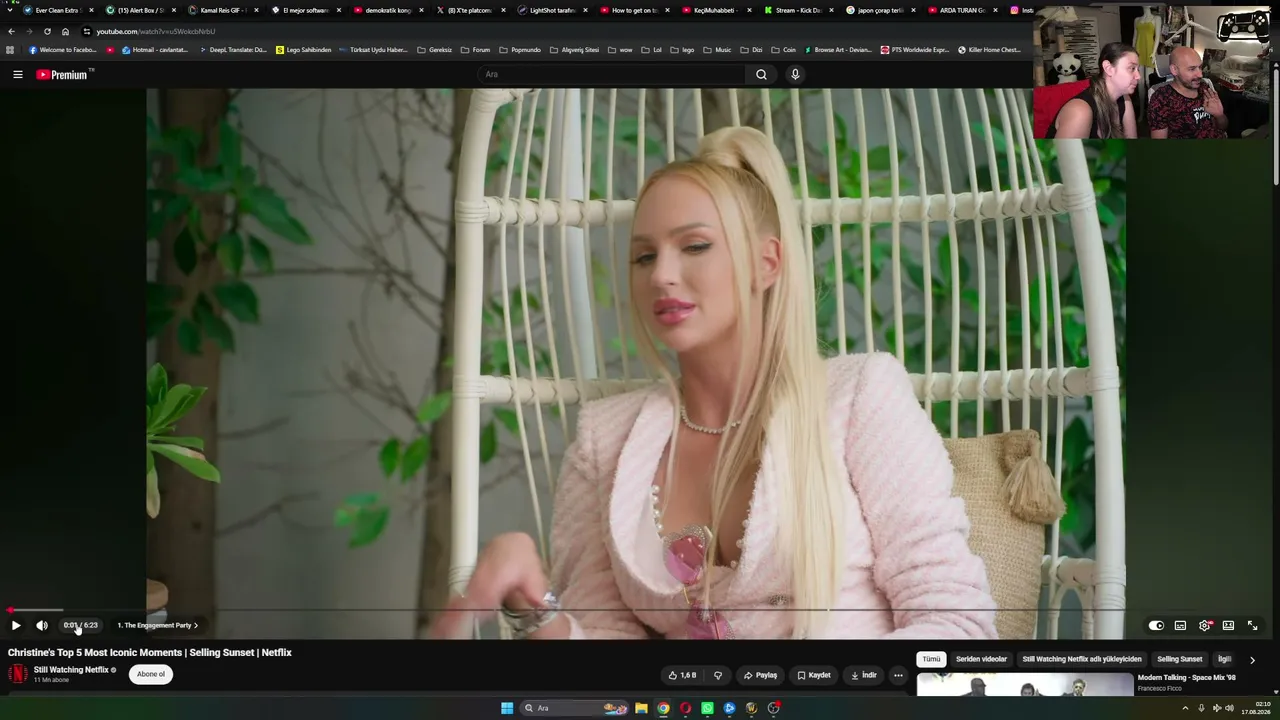
Task: Open the Opera browser taskbar icon
Action: (685, 708)
